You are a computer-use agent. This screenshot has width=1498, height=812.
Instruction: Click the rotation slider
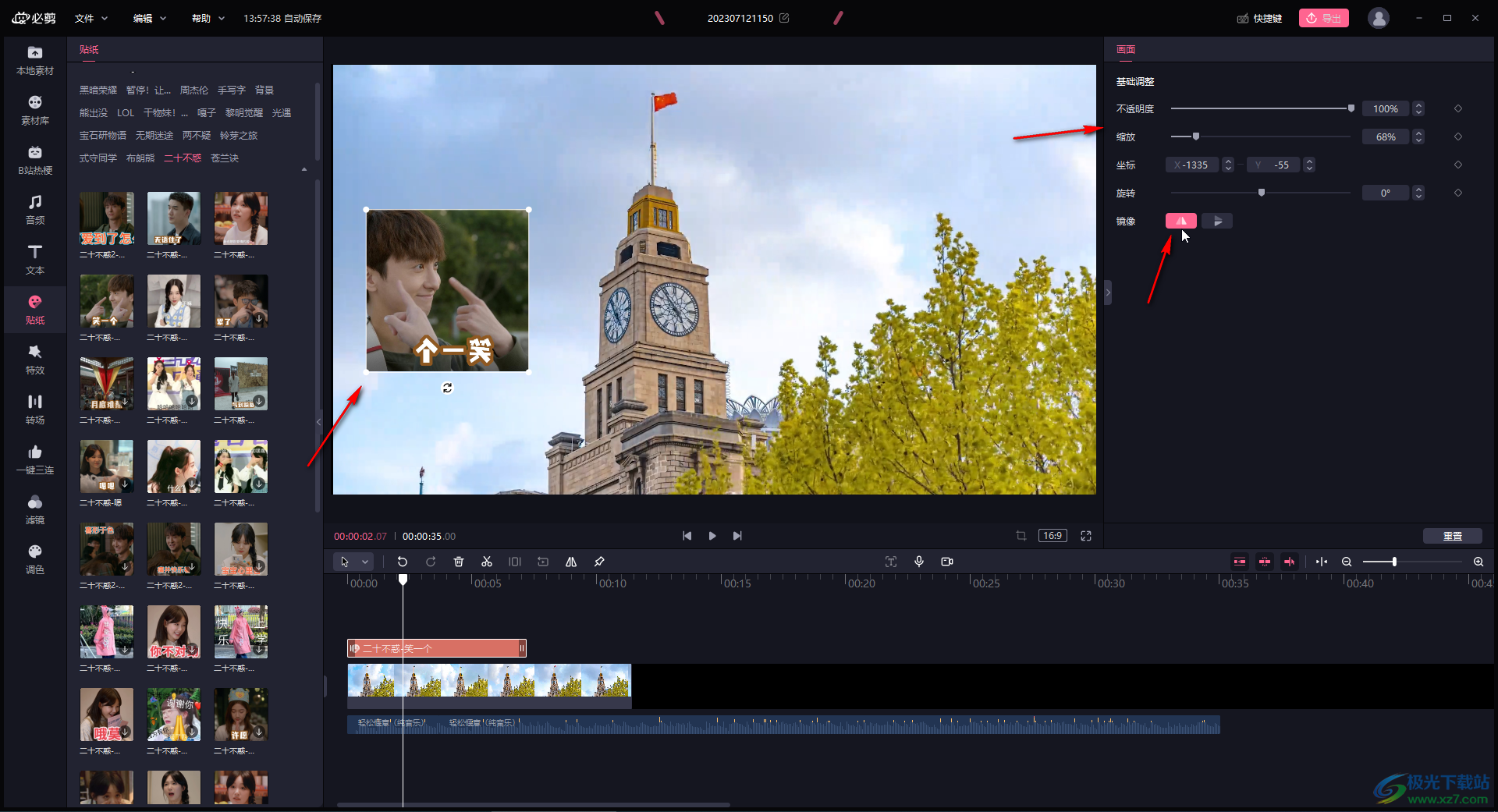pyautogui.click(x=1262, y=193)
